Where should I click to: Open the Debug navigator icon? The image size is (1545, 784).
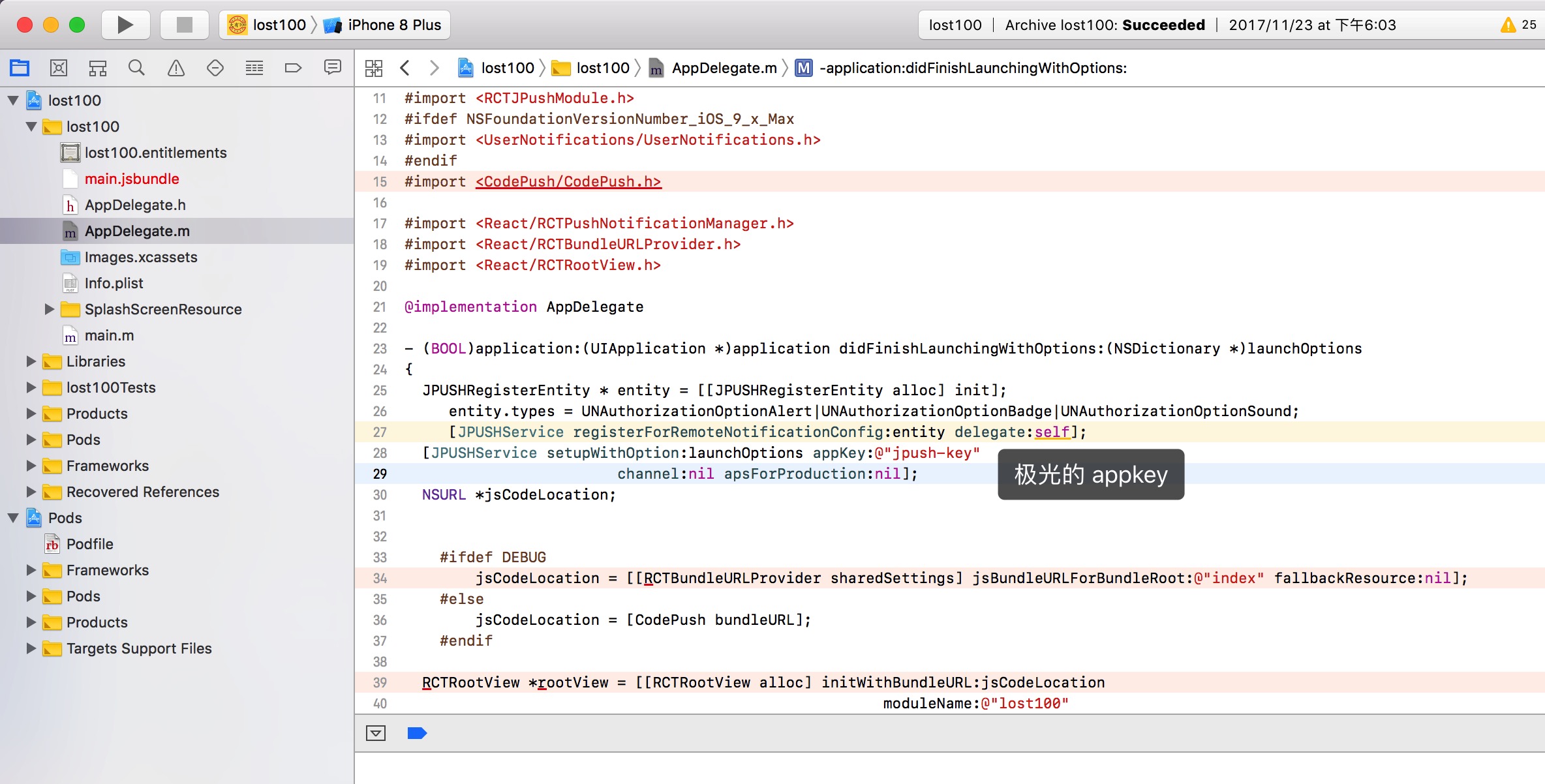[254, 68]
